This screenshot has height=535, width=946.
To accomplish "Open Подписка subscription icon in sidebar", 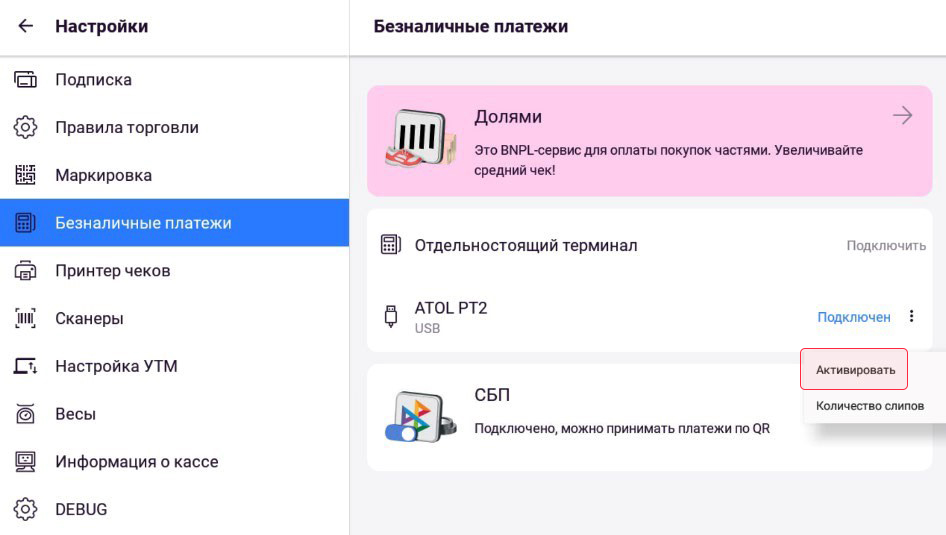I will 25,80.
